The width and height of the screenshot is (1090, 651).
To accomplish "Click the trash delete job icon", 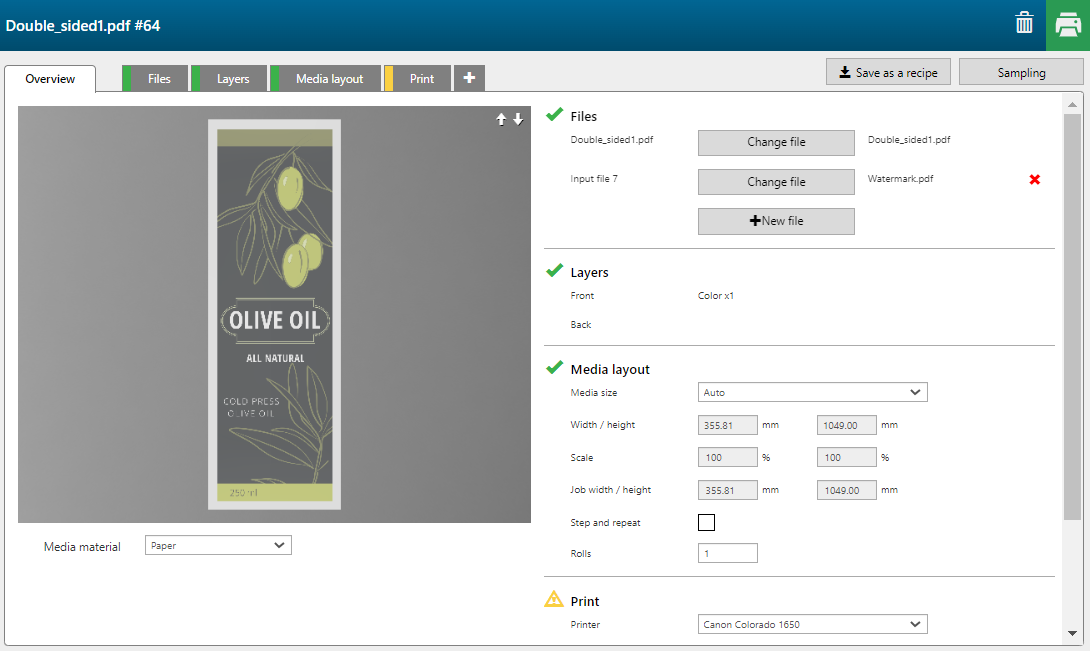I will (x=1024, y=24).
